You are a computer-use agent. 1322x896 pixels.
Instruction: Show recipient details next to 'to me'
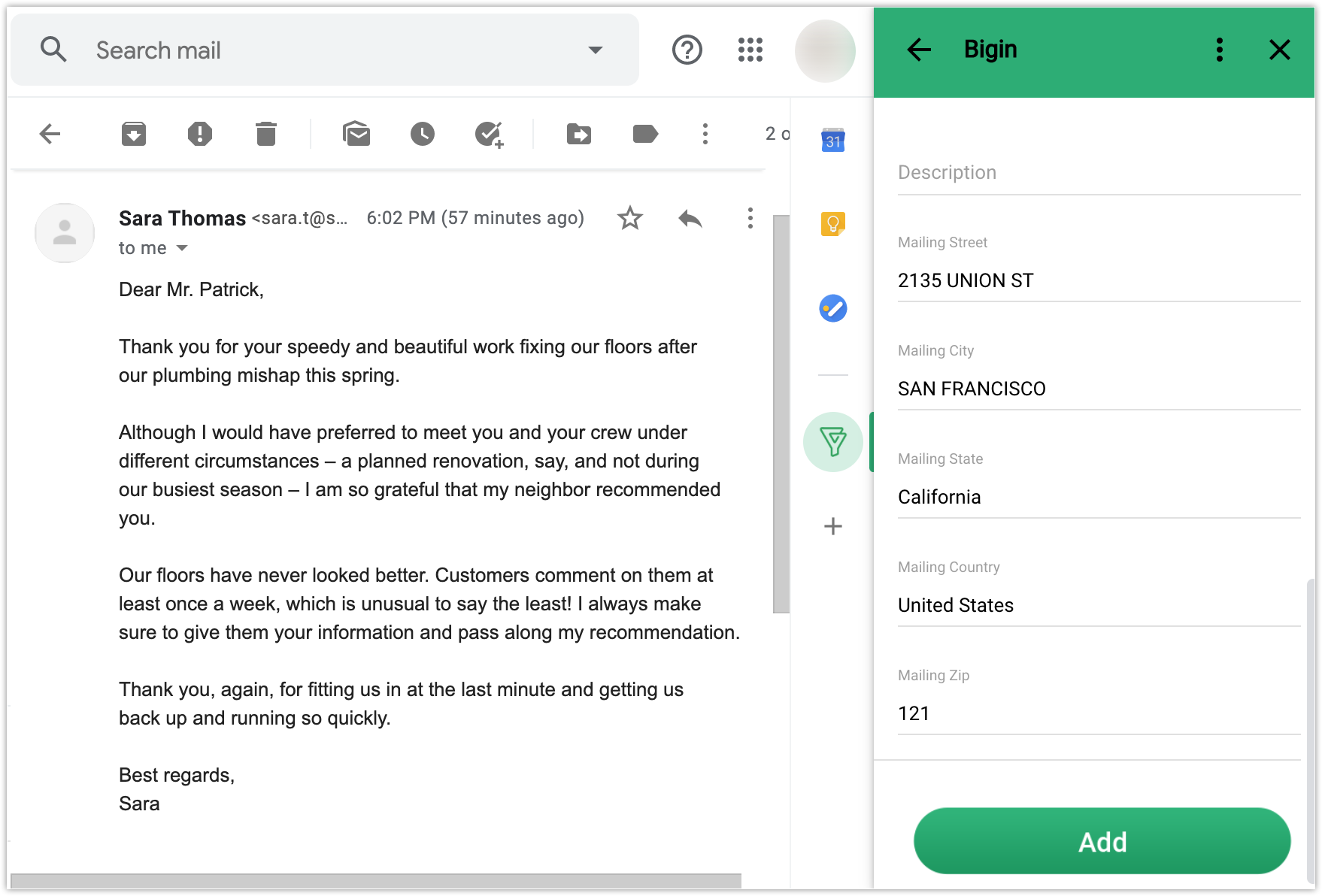coord(182,248)
